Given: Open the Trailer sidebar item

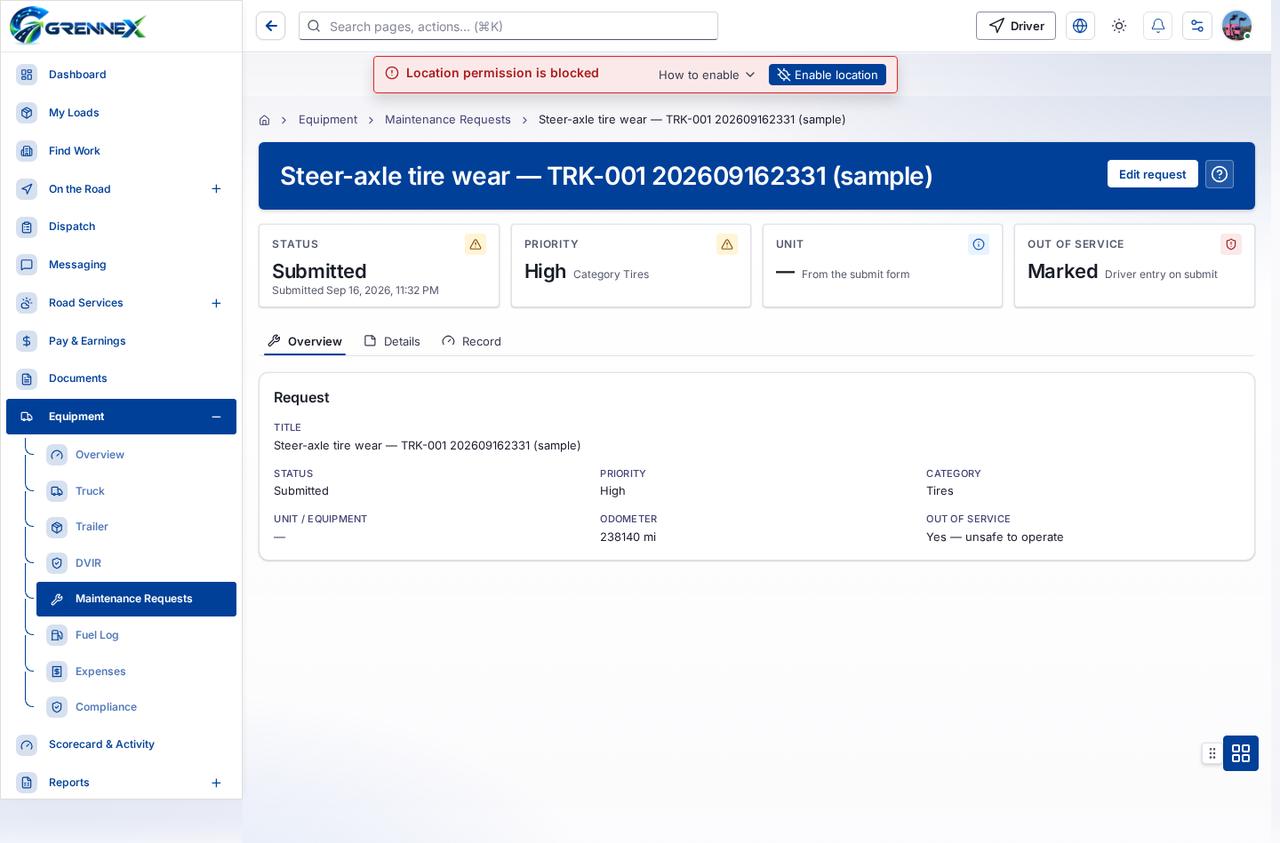Looking at the screenshot, I should coord(136,527).
